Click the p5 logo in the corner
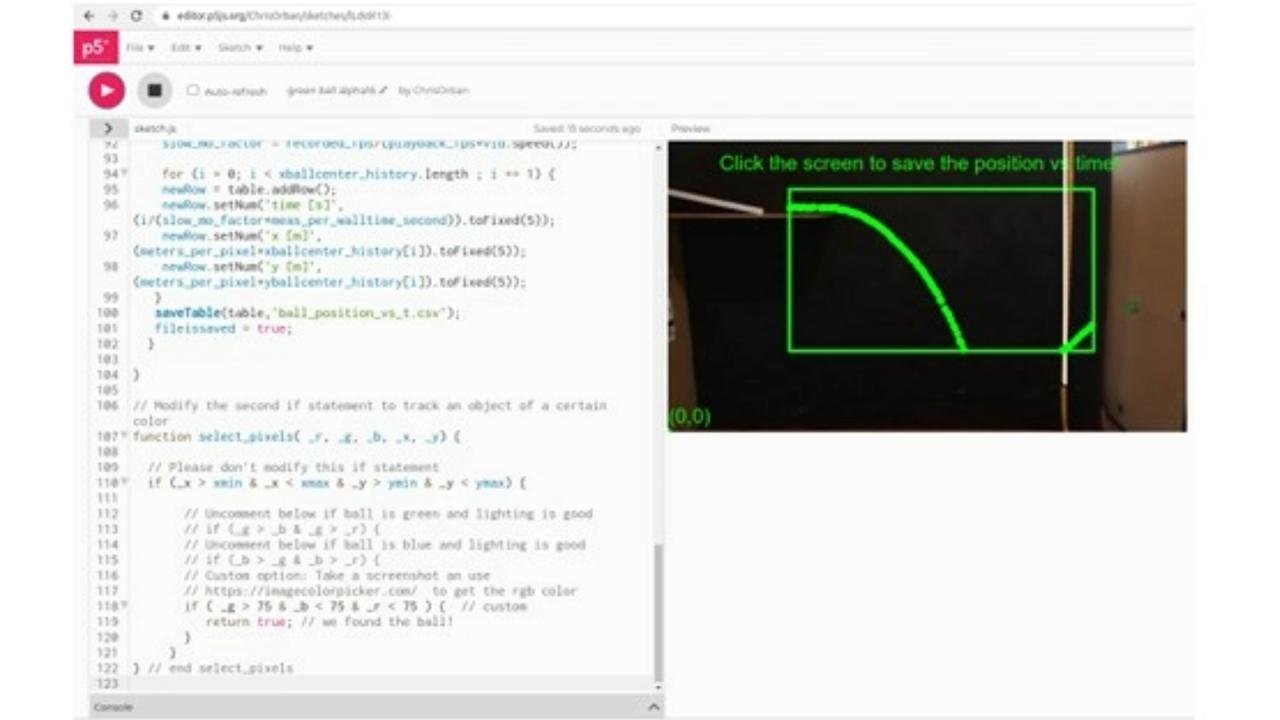The image size is (1280, 720). tap(95, 47)
